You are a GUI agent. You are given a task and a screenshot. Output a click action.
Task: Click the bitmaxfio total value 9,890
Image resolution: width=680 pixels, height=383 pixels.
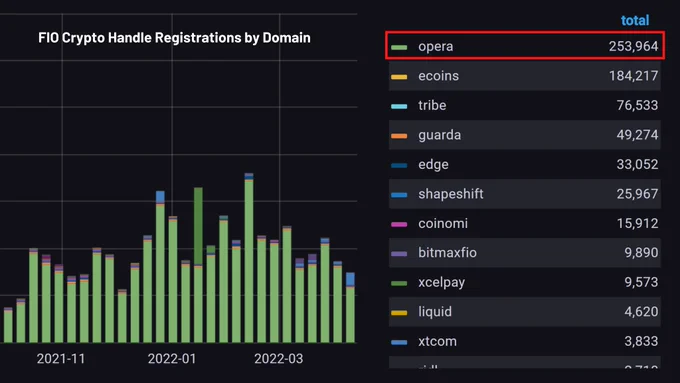click(641, 252)
